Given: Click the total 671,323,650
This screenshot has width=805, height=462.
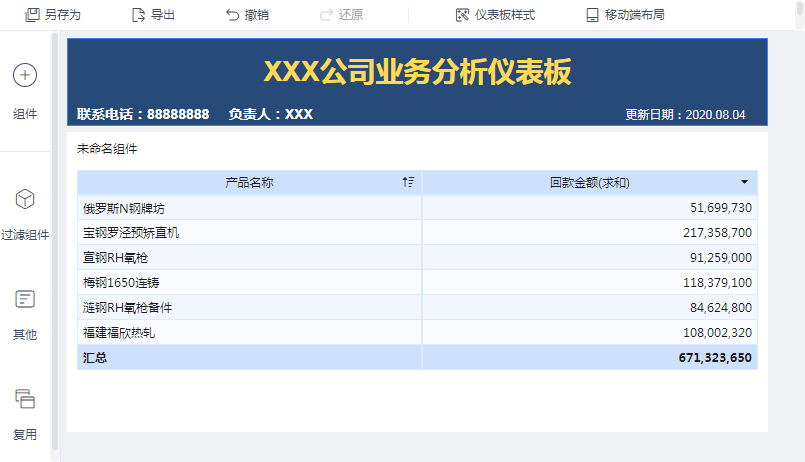Looking at the screenshot, I should pos(715,358).
